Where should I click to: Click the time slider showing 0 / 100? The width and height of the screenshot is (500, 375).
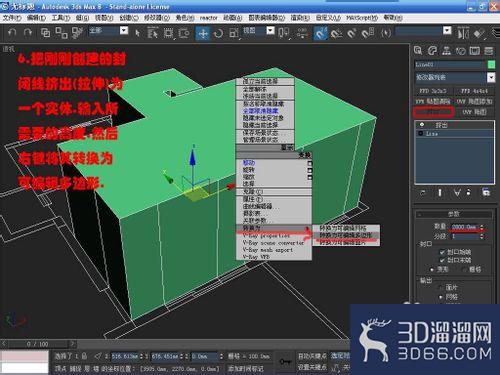point(37,344)
